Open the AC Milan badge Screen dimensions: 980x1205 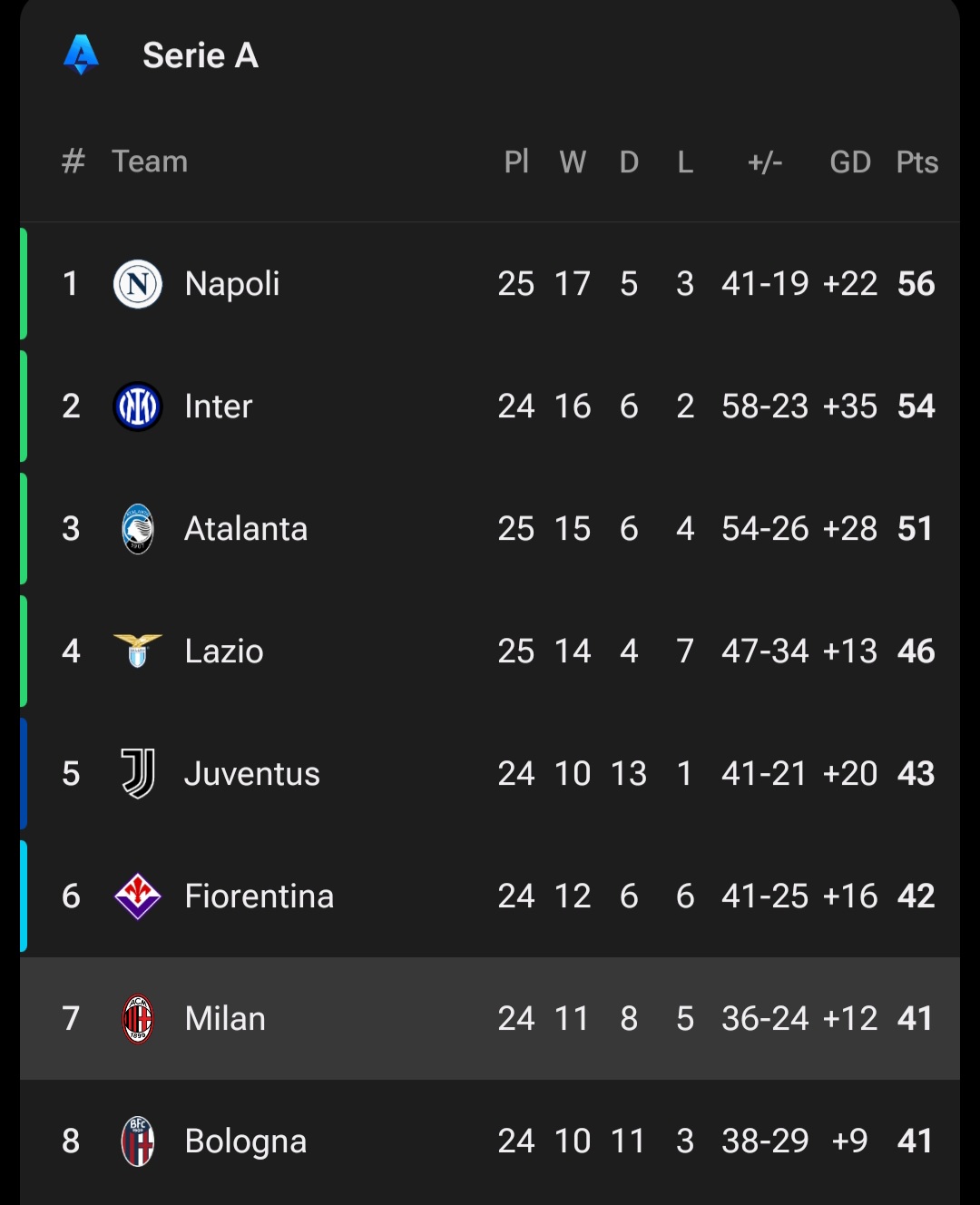[138, 1018]
